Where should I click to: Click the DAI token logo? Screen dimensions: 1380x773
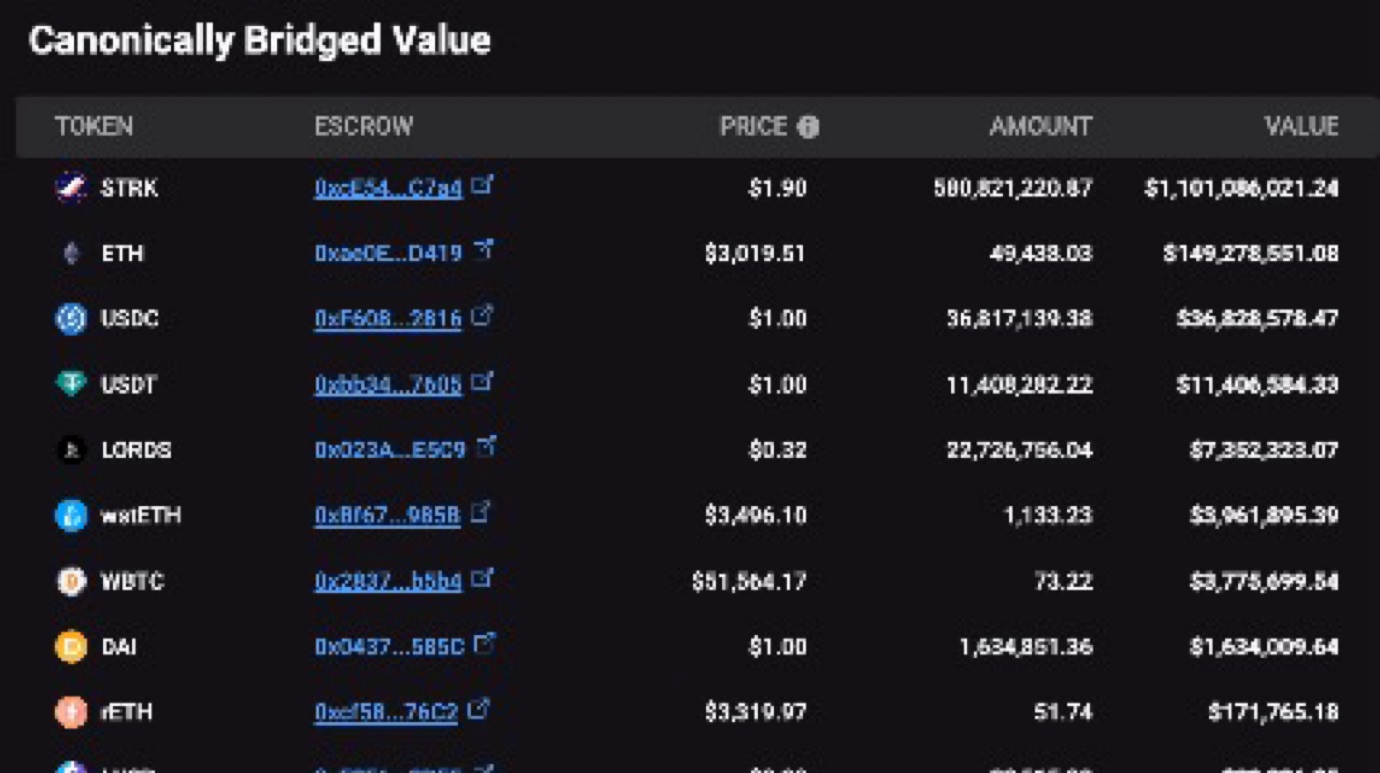point(71,647)
